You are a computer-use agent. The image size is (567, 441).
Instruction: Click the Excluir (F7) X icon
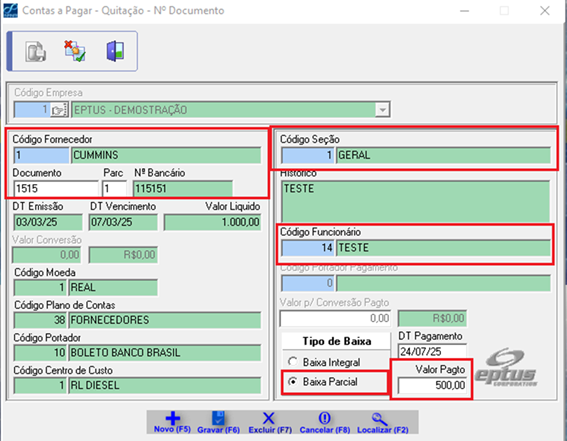point(268,418)
